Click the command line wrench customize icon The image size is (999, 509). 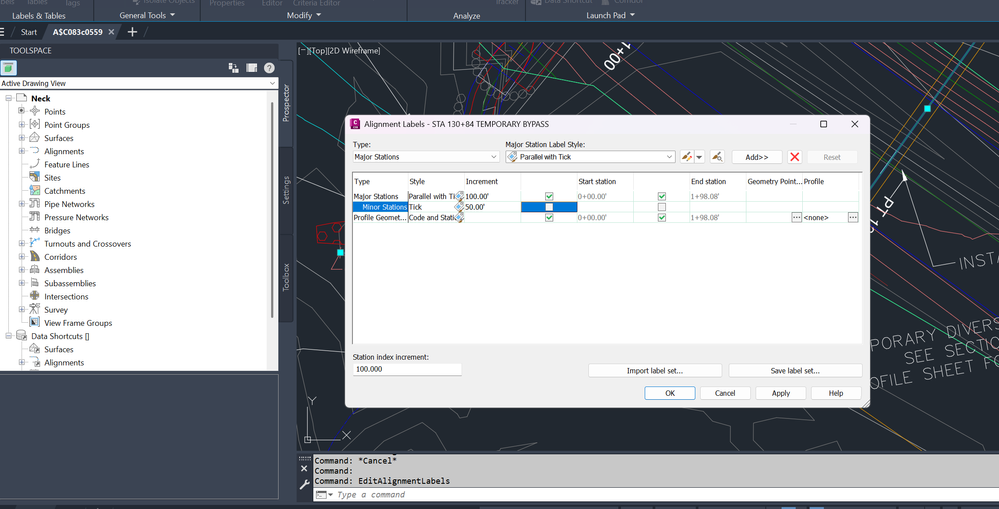coord(304,484)
